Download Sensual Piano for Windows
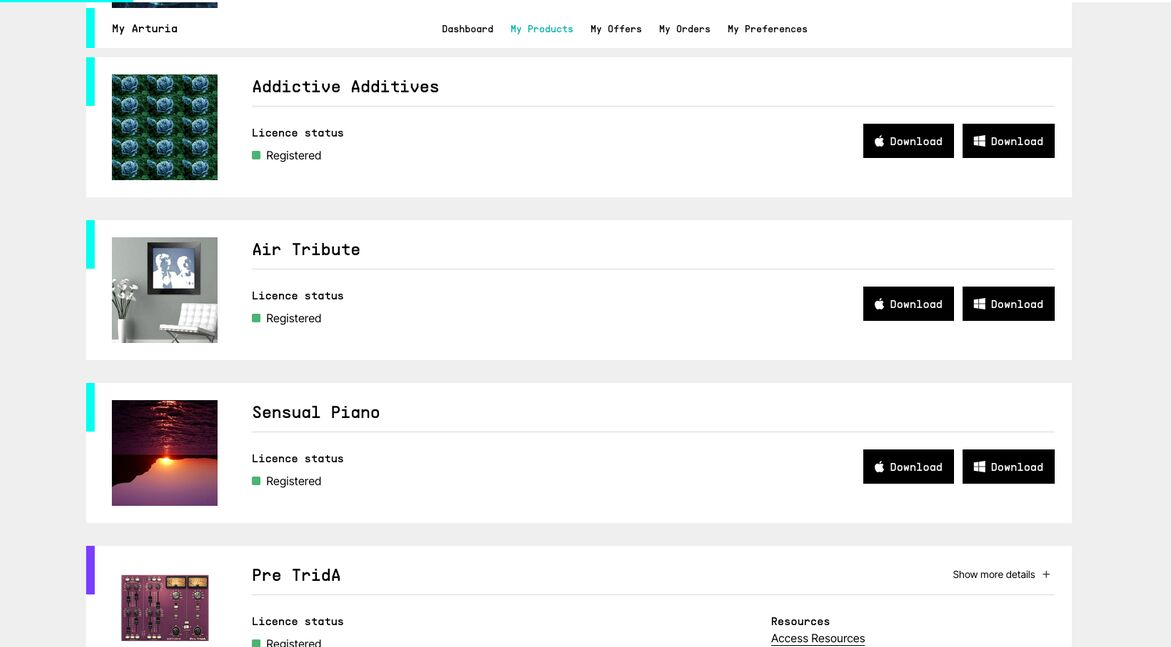 (x=1008, y=467)
